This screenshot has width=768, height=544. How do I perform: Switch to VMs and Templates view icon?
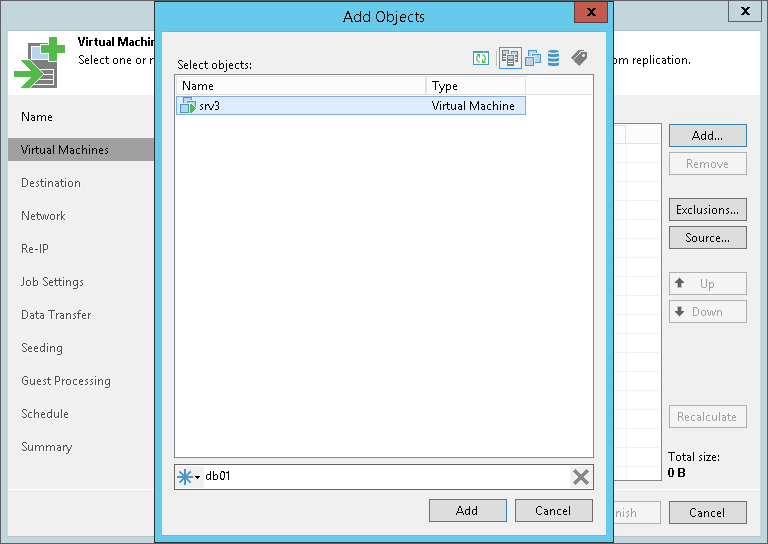click(x=533, y=59)
